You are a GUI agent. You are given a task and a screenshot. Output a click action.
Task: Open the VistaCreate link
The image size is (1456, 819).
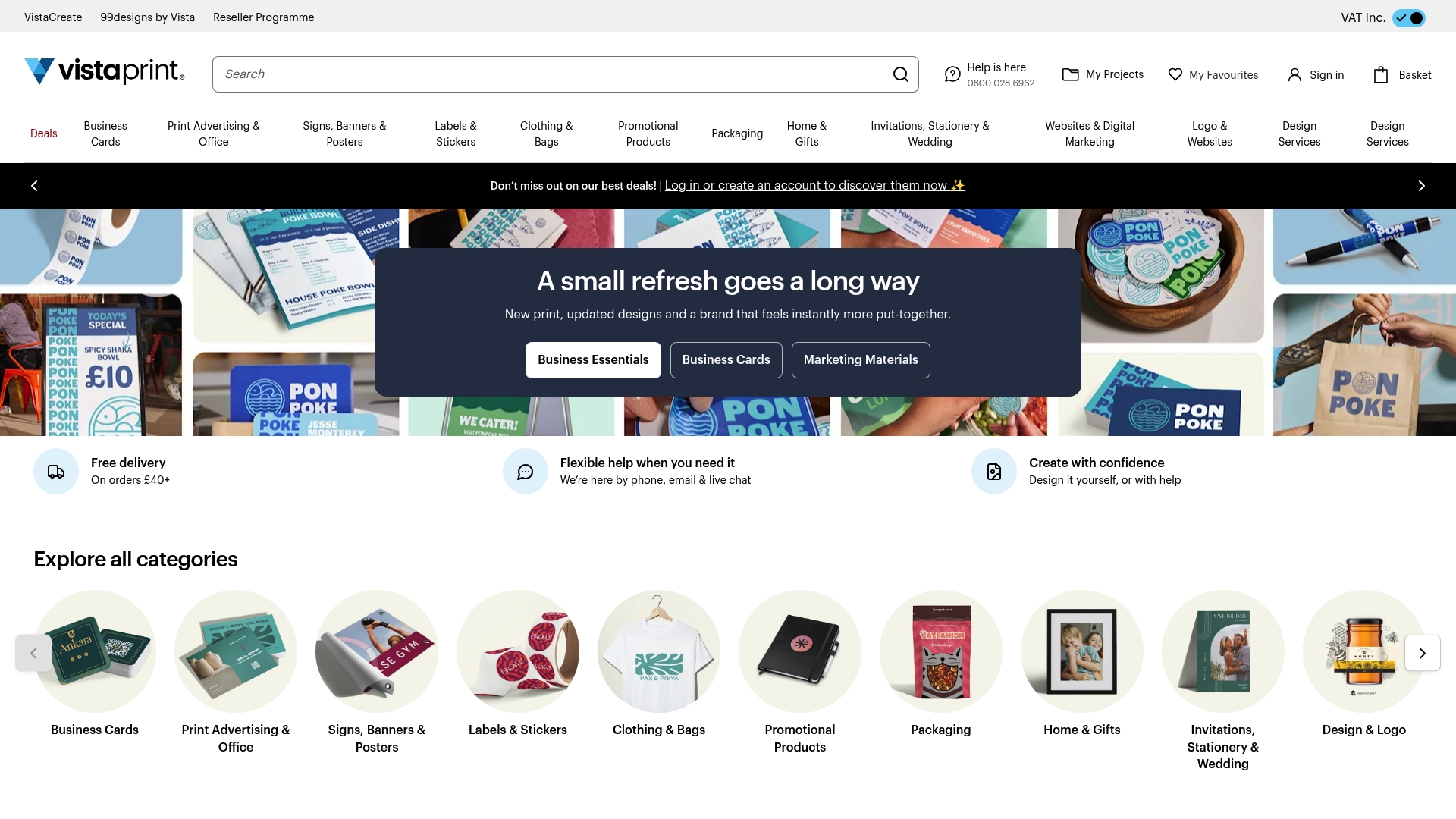point(53,17)
